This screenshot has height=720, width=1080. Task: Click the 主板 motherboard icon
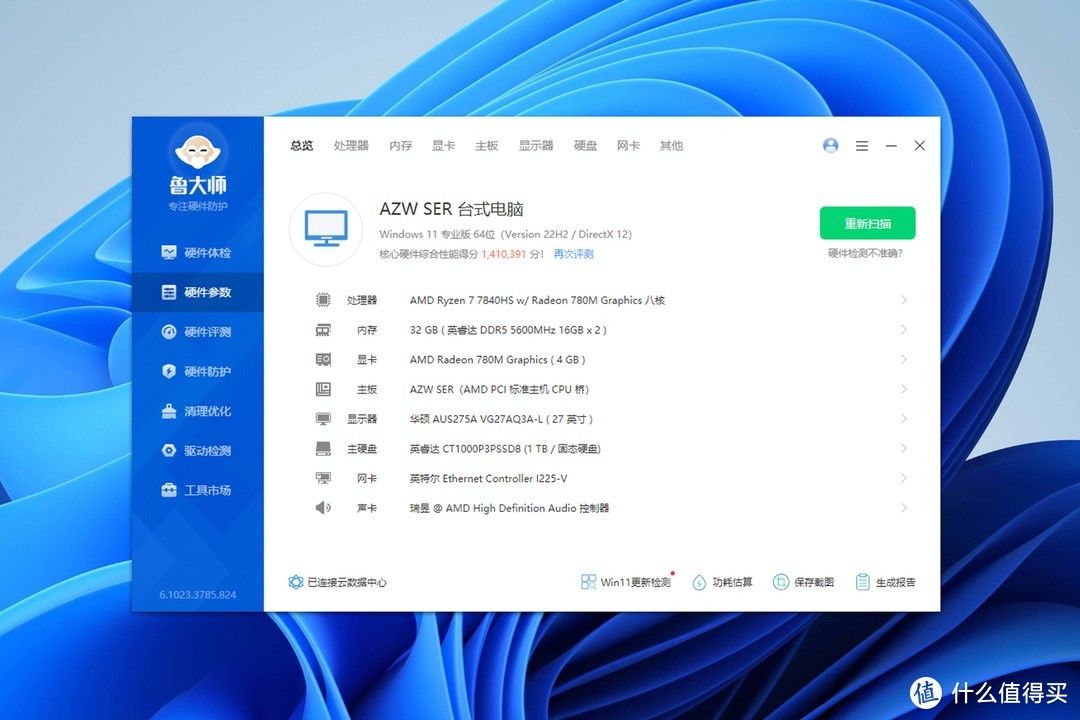point(323,389)
